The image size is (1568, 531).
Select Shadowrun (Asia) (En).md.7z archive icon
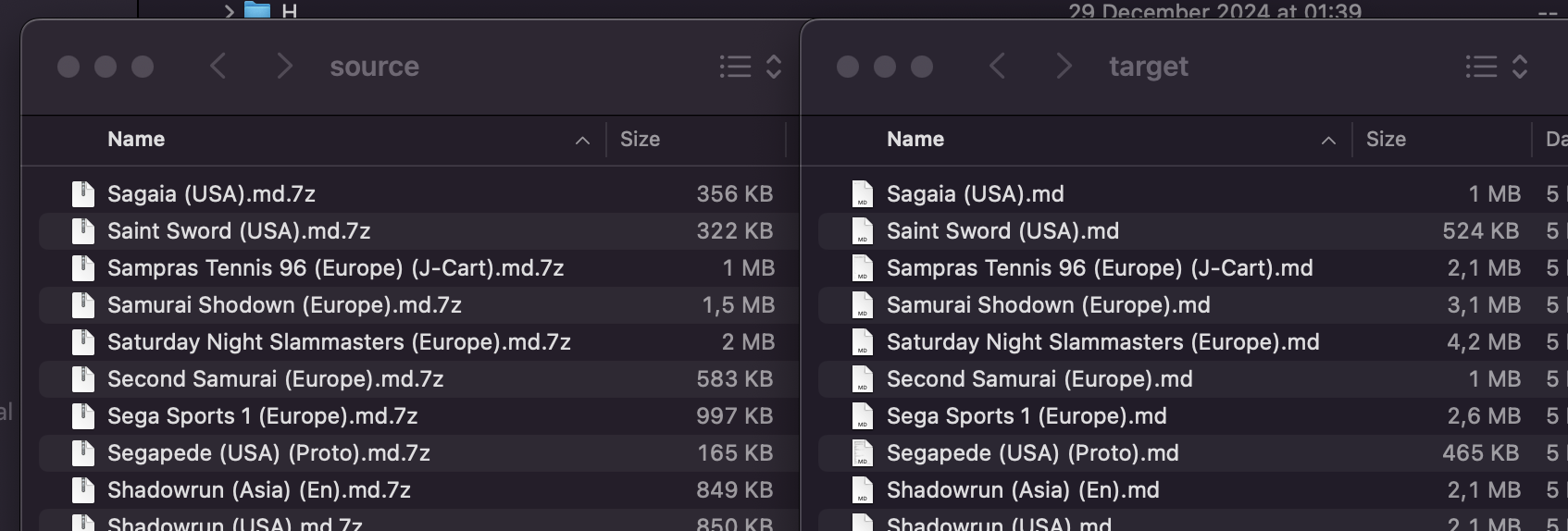point(83,489)
